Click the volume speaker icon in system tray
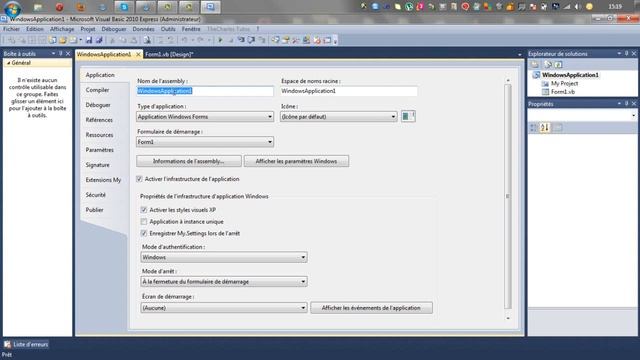 [x=578, y=7]
